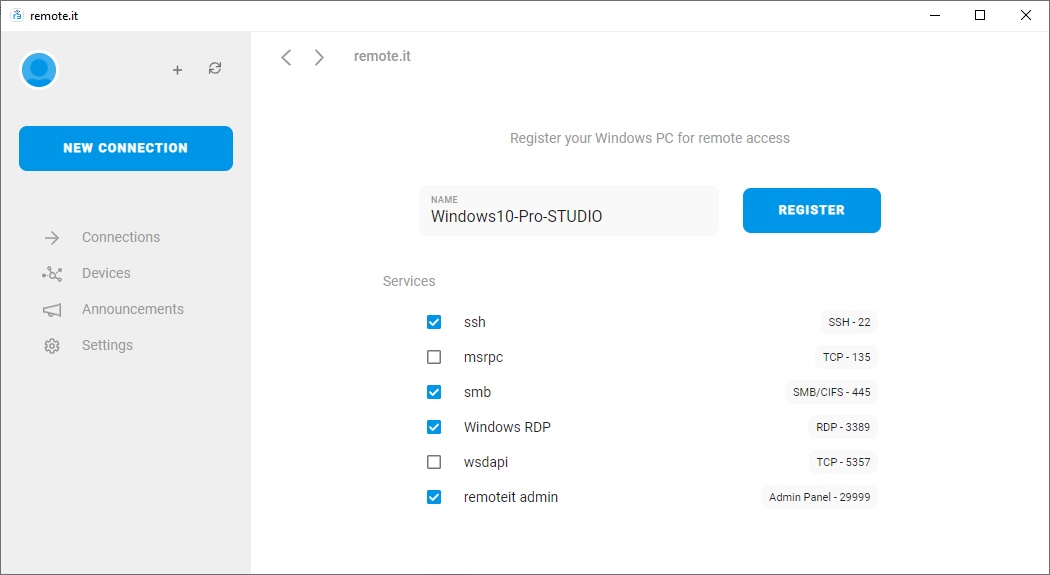Viewport: 1050px width, 575px height.
Task: Disable the smb service checkbox
Action: click(x=434, y=392)
